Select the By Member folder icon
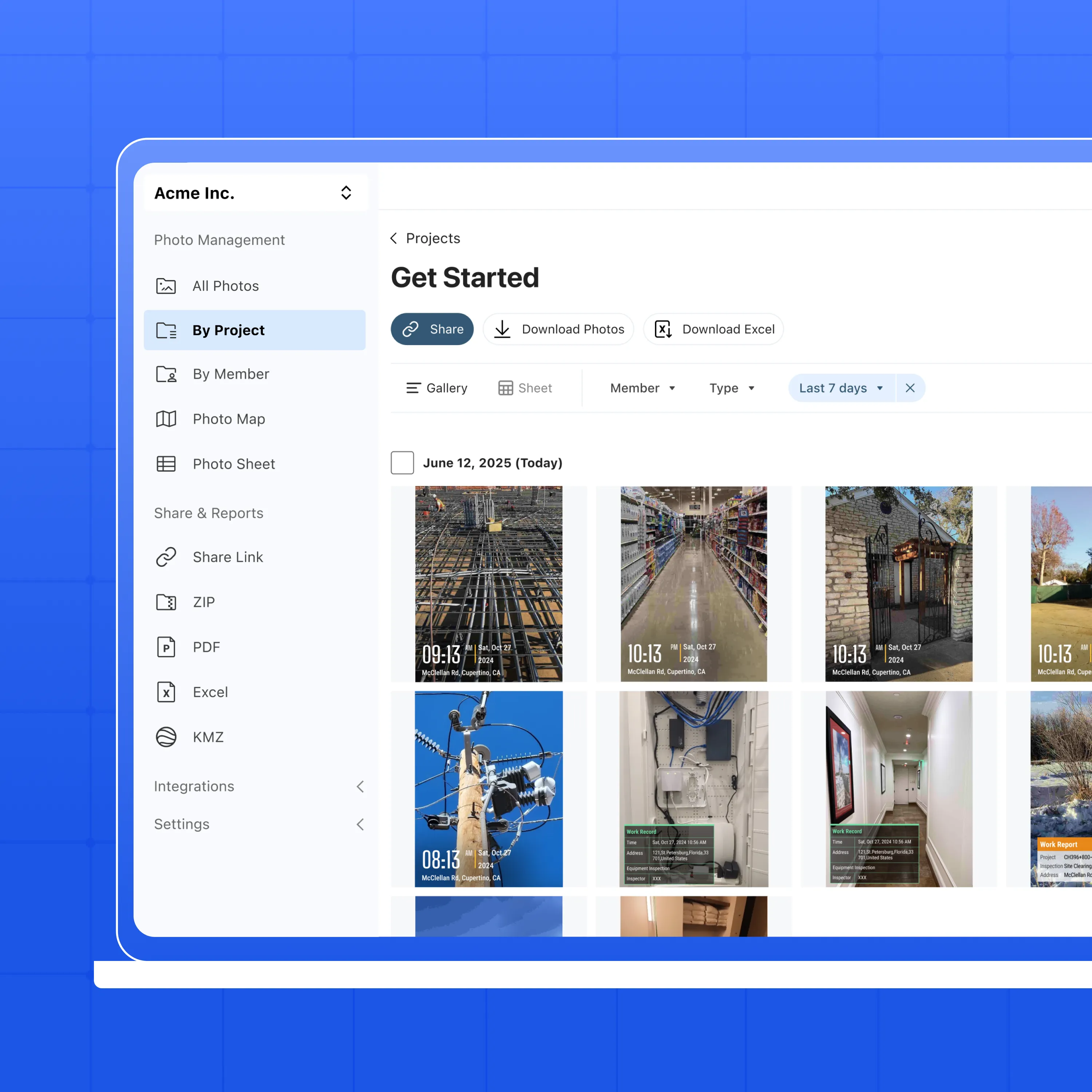The width and height of the screenshot is (1092, 1092). tap(166, 374)
